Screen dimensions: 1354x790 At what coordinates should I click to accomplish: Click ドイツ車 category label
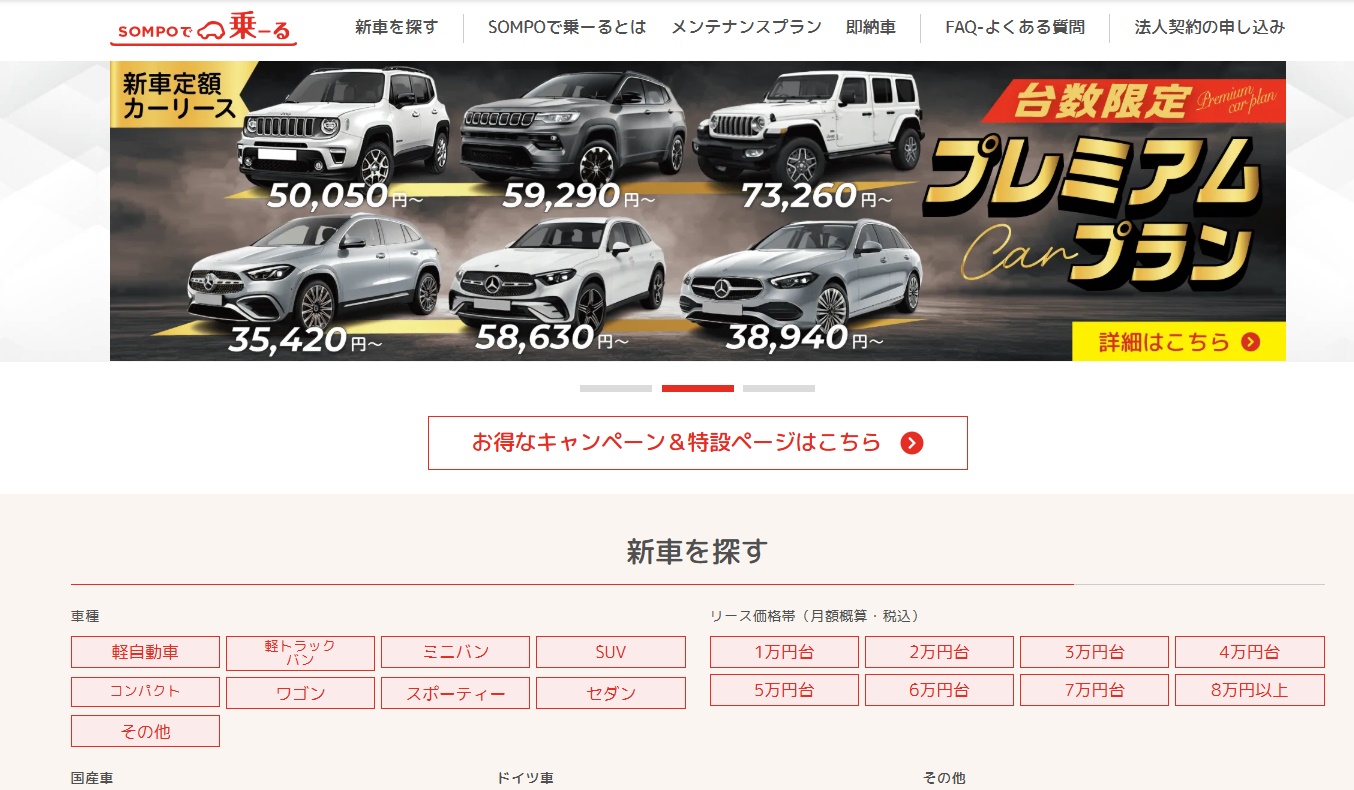[x=525, y=778]
